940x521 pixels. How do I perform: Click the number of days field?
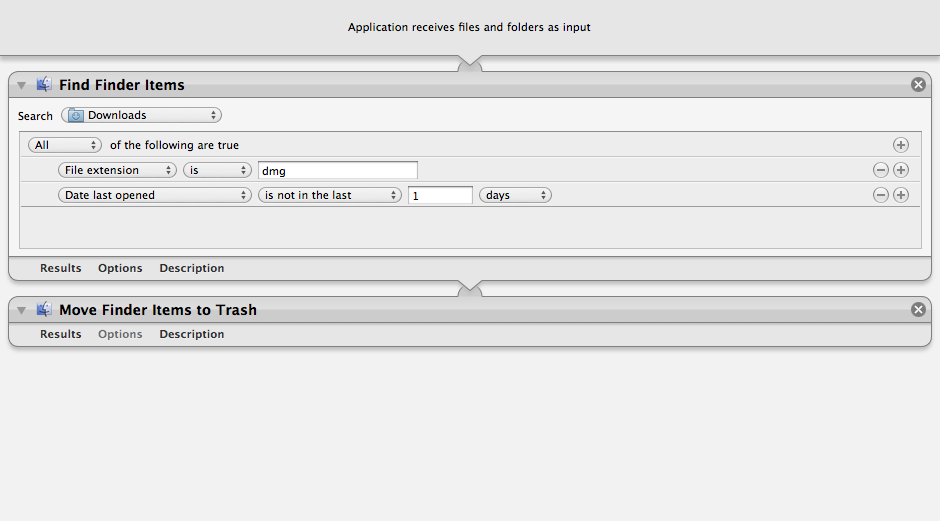(440, 195)
